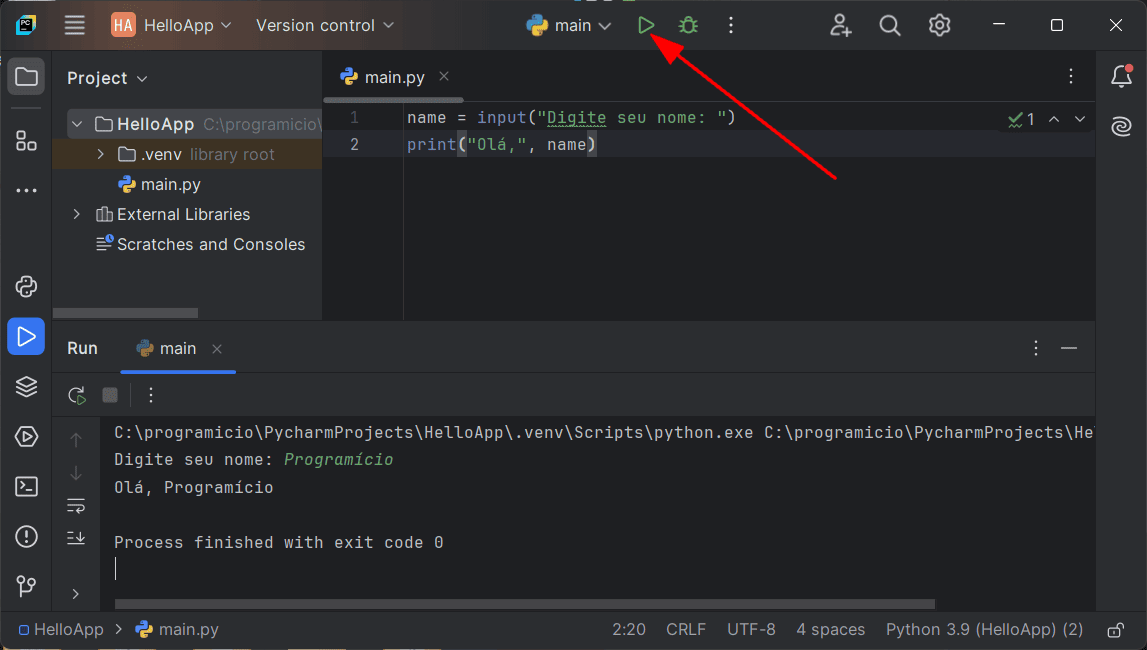Open Python Console tool window
The width and height of the screenshot is (1147, 650).
(26, 287)
